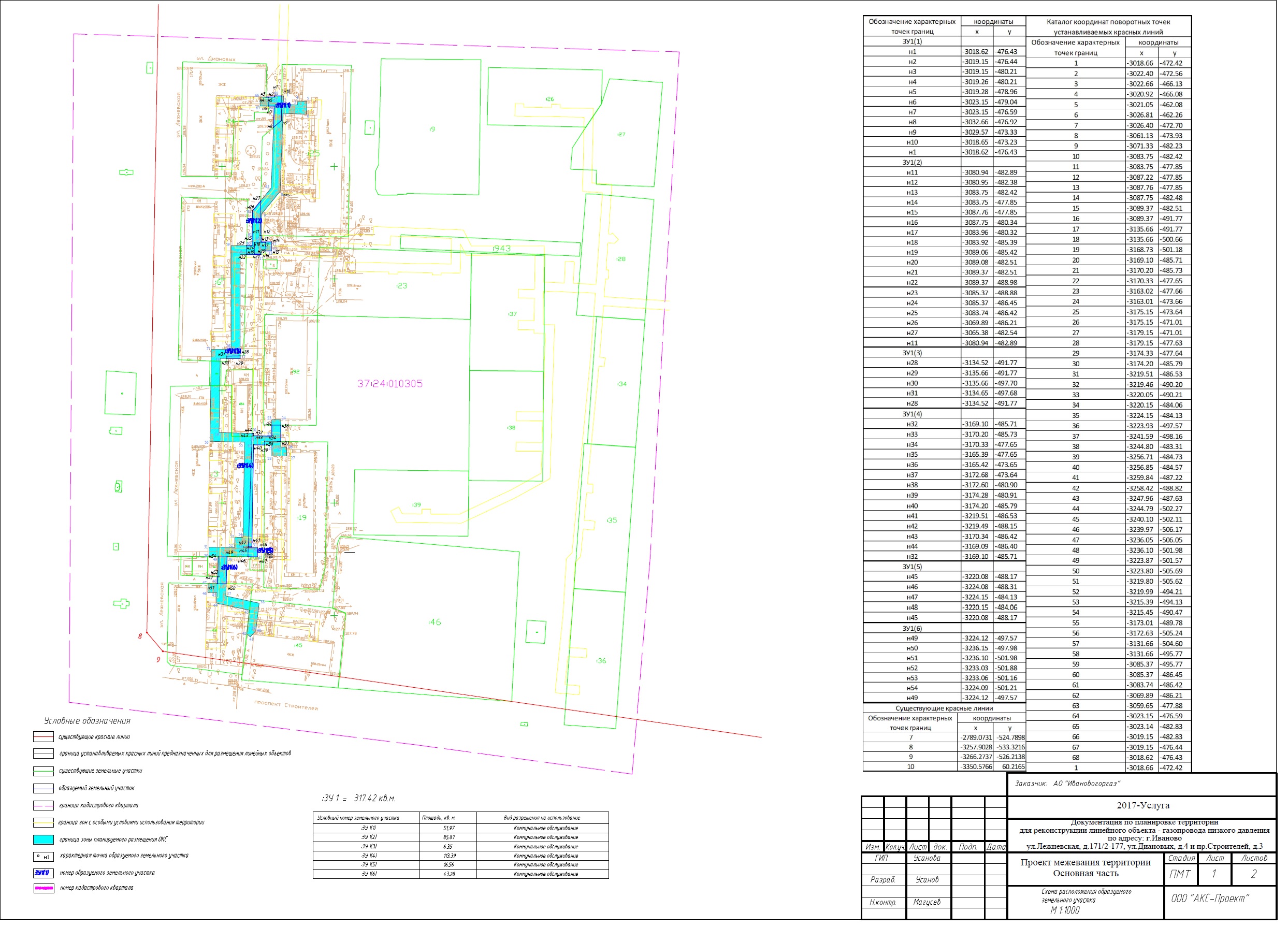Click the legend label 'номер образуемого земельного участка'
Viewport: 1288px width, 927px height.
point(107,873)
